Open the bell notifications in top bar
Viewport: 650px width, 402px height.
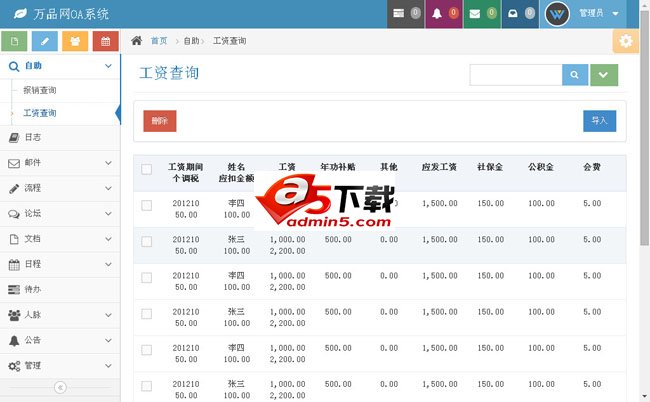coord(437,14)
